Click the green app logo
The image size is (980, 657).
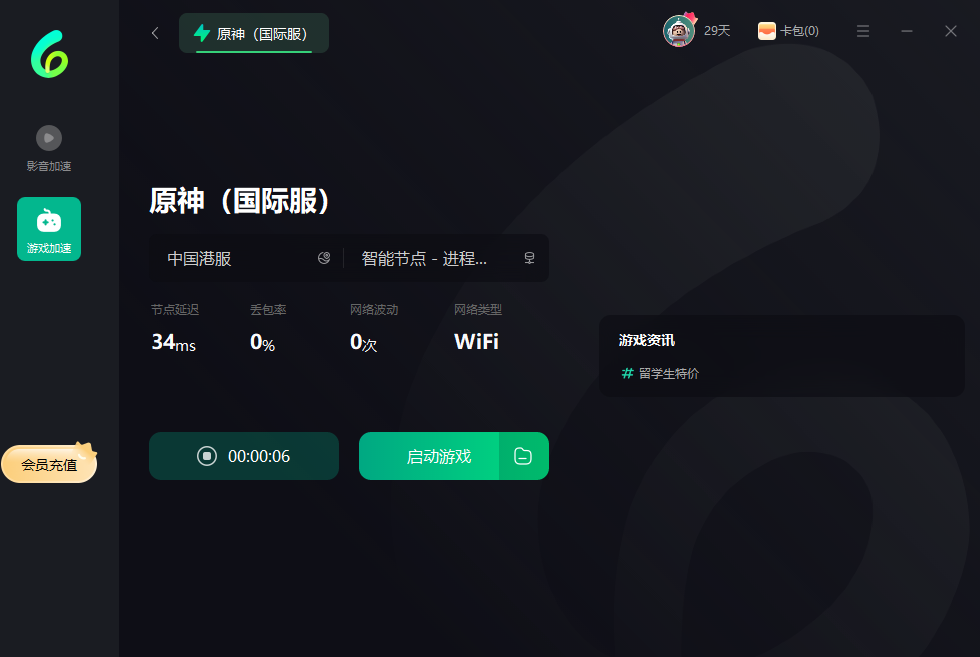tap(49, 54)
